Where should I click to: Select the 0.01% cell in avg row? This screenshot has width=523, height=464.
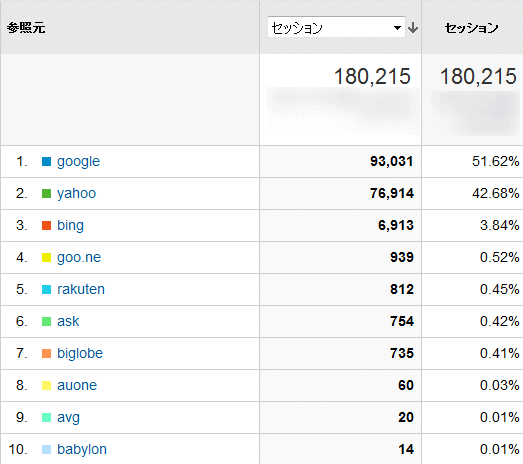click(x=500, y=417)
